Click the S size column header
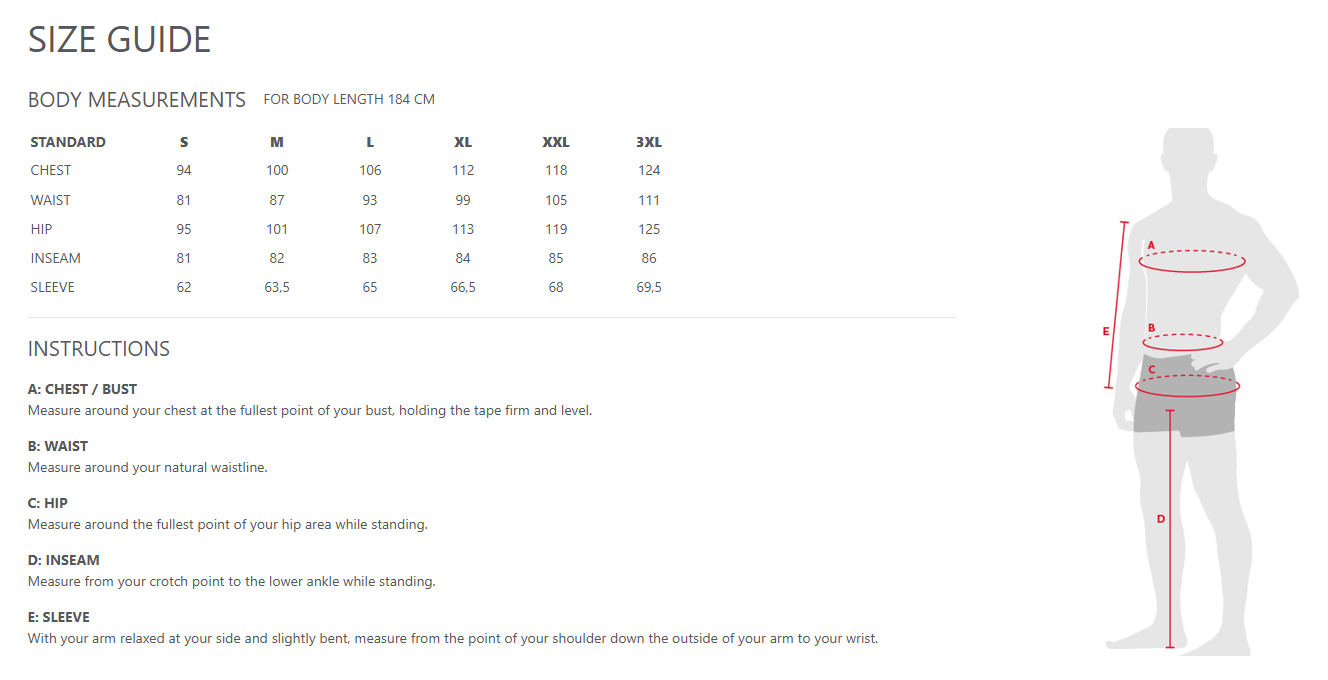This screenshot has width=1328, height=680. tap(184, 142)
